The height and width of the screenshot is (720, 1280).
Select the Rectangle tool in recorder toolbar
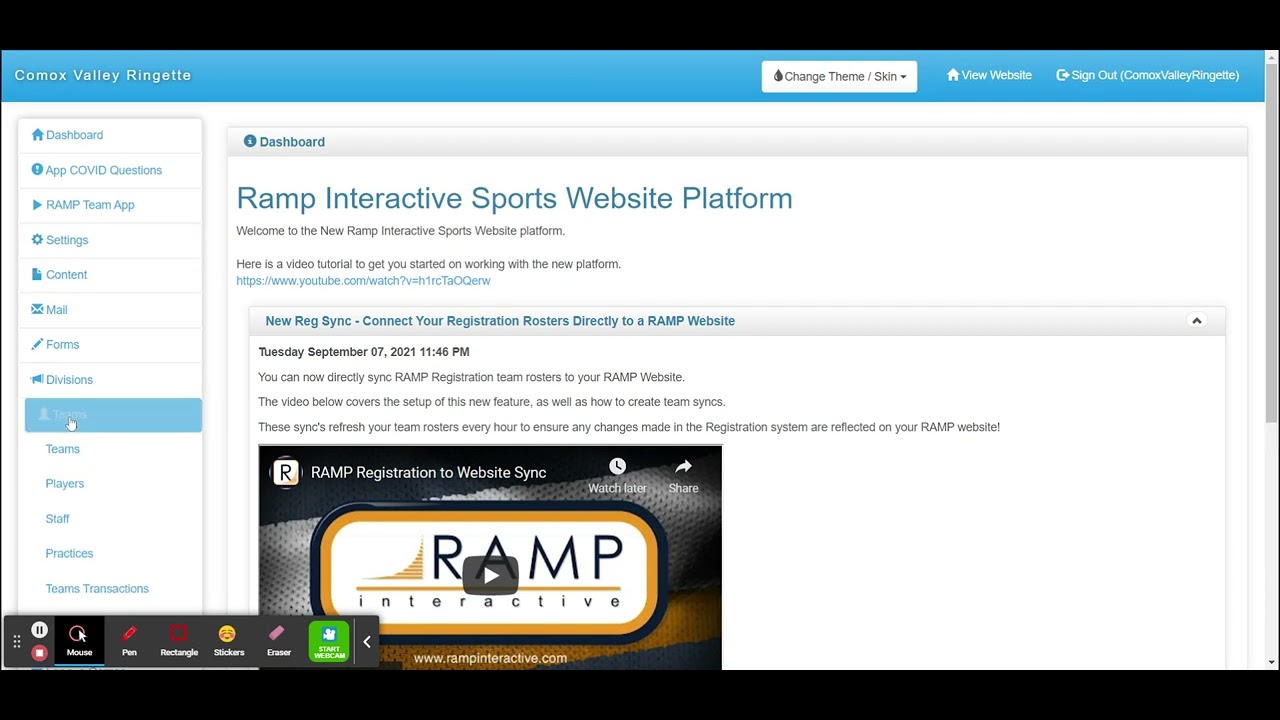click(x=179, y=641)
